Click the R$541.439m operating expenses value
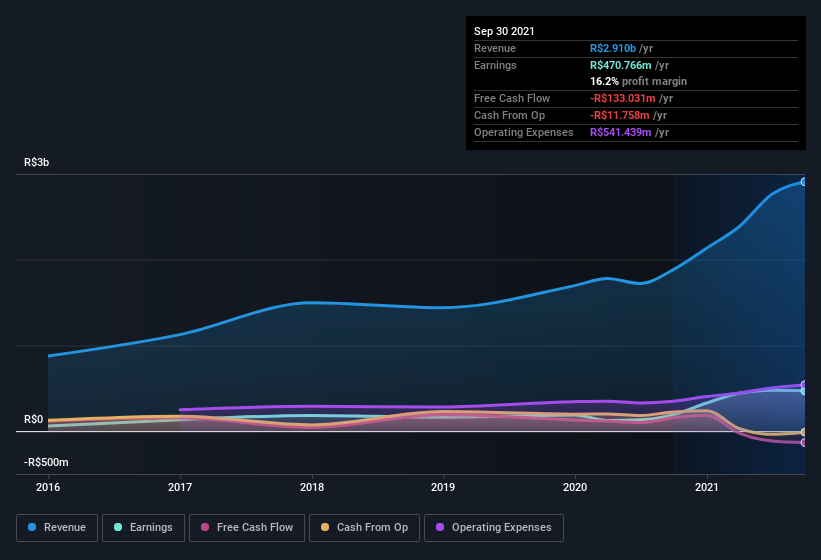The width and height of the screenshot is (821, 560). (x=620, y=132)
